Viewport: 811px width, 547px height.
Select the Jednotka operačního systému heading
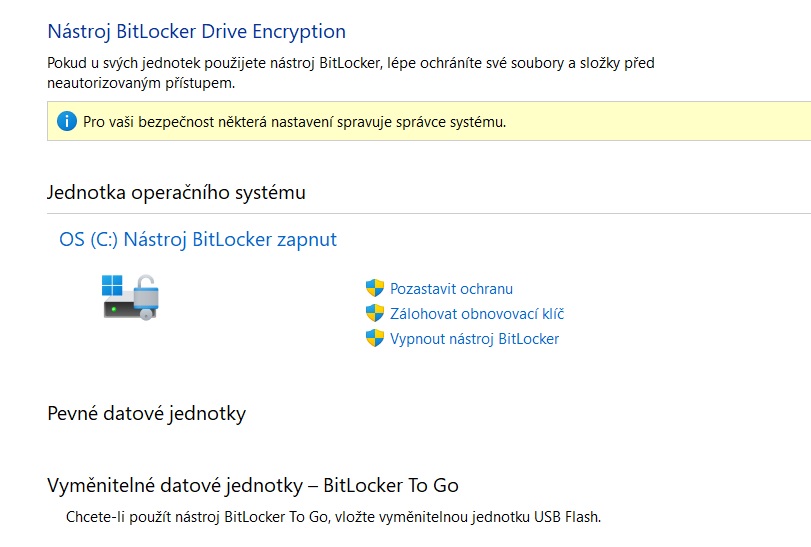[176, 193]
